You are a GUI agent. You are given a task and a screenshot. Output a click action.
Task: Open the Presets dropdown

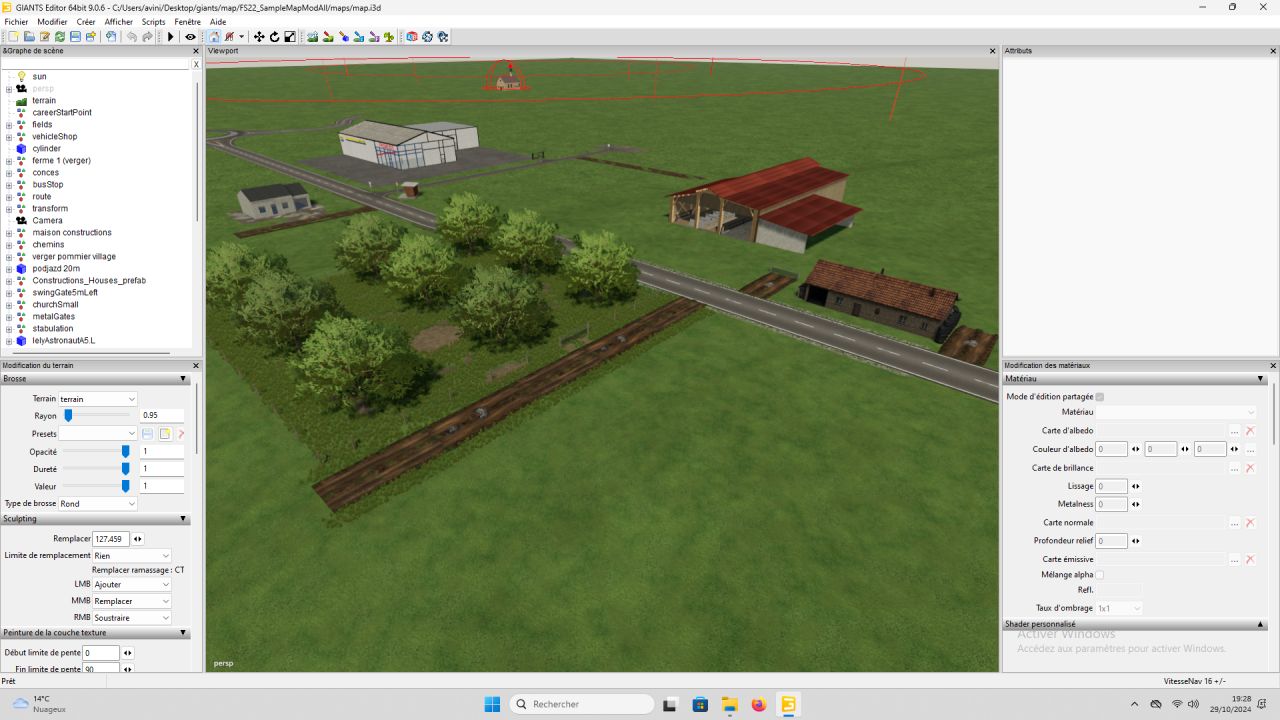pos(98,433)
